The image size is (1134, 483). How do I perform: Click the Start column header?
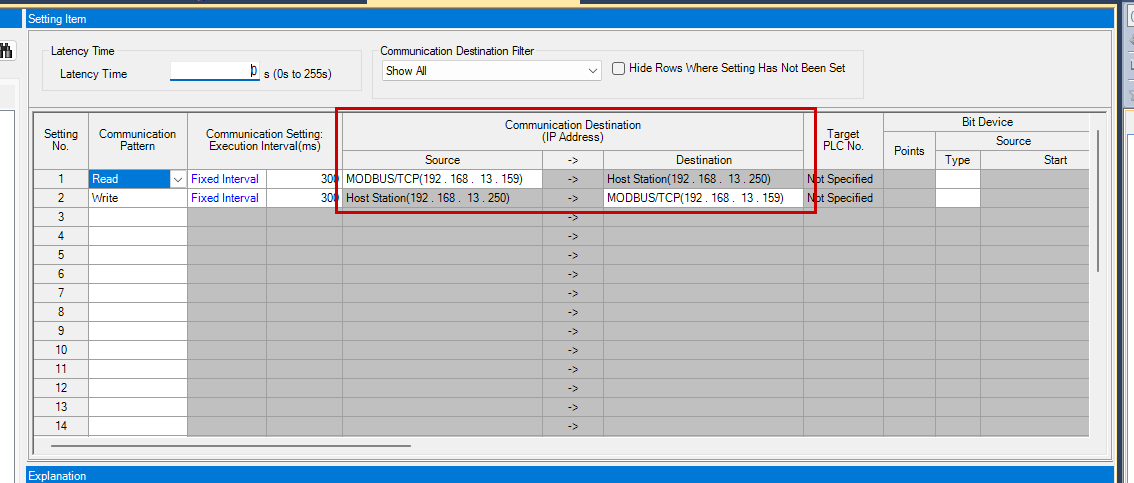point(1035,160)
